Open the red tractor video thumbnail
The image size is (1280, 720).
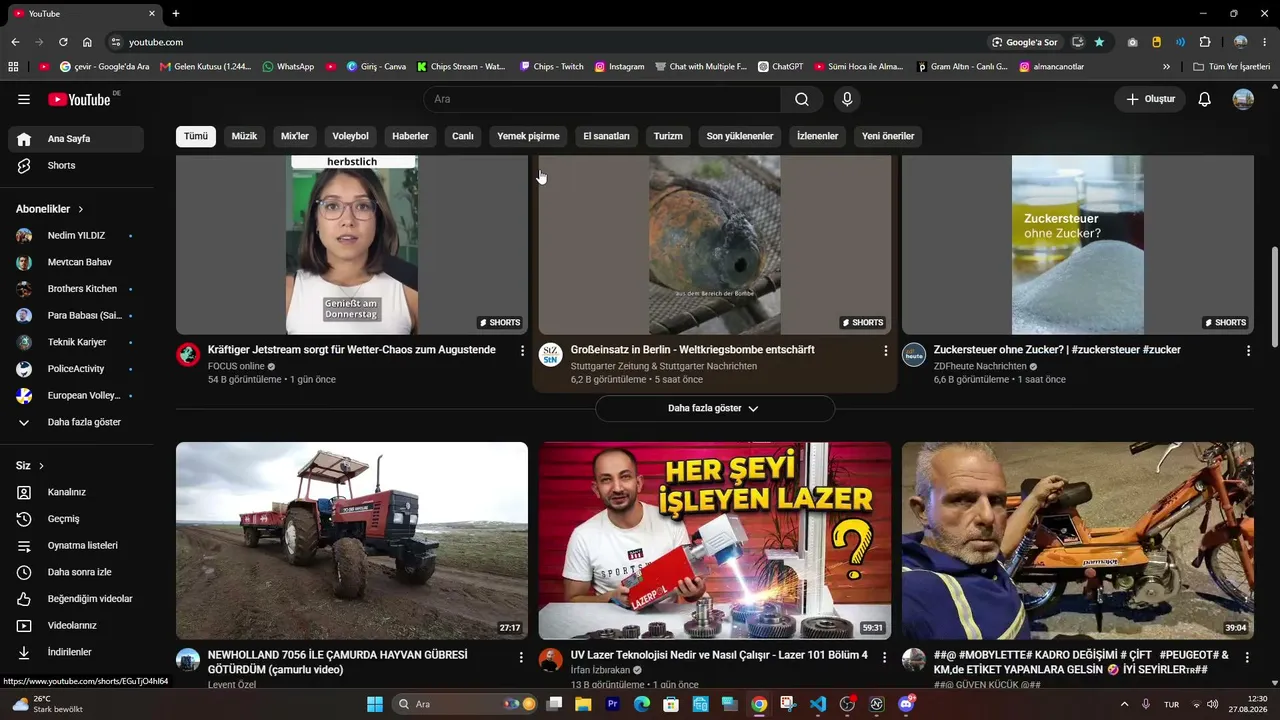pyautogui.click(x=352, y=541)
